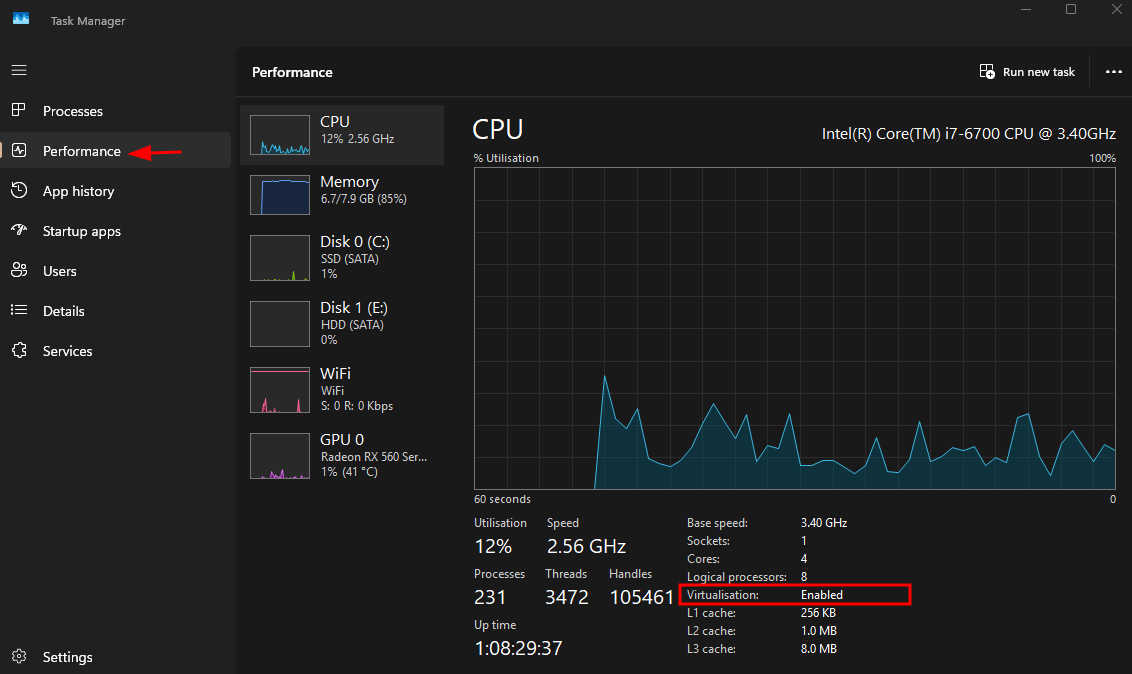Select the Performance sidebar icon
This screenshot has height=674, width=1132.
click(19, 150)
